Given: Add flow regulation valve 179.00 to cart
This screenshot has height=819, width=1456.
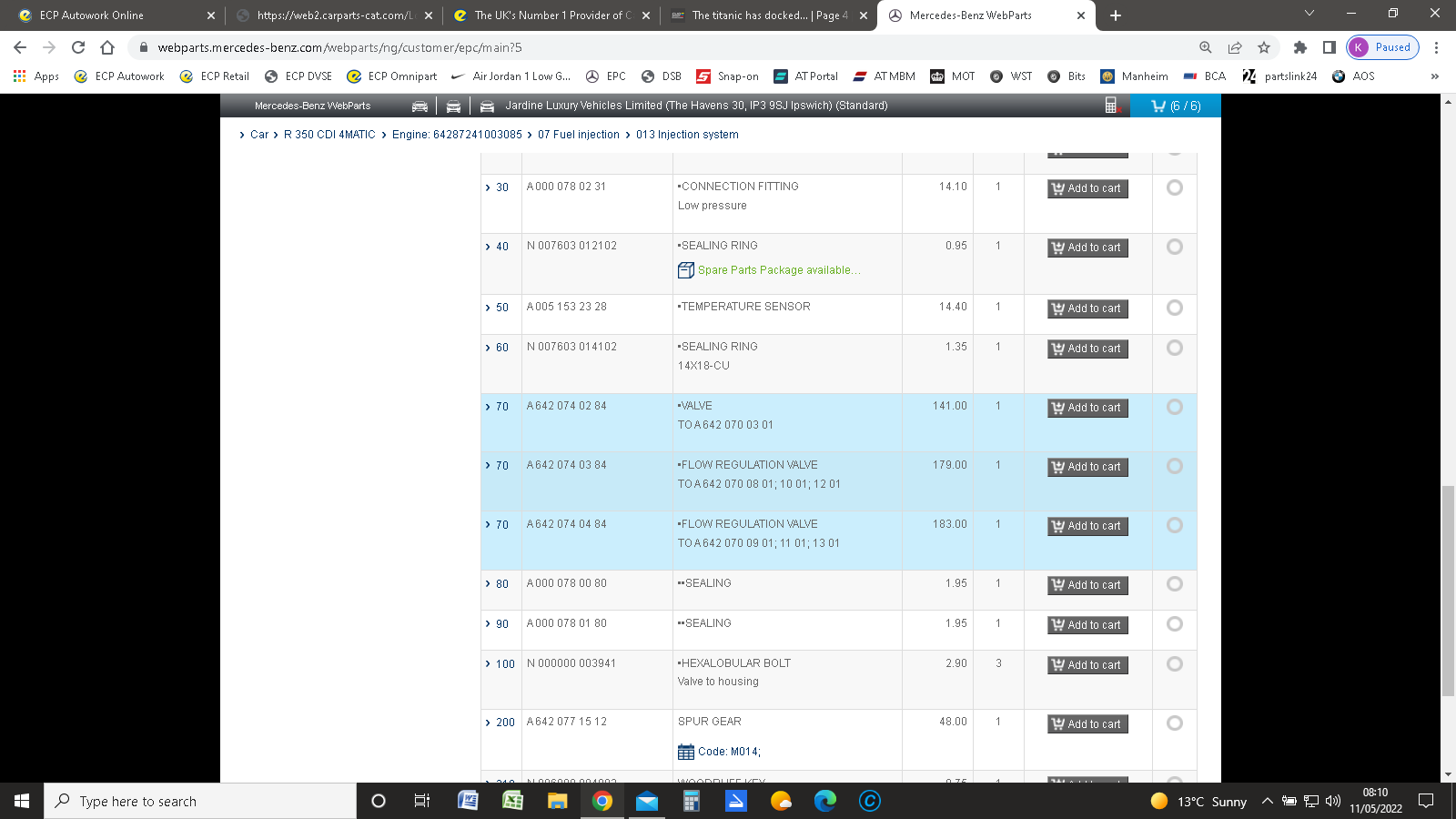Looking at the screenshot, I should (1087, 467).
